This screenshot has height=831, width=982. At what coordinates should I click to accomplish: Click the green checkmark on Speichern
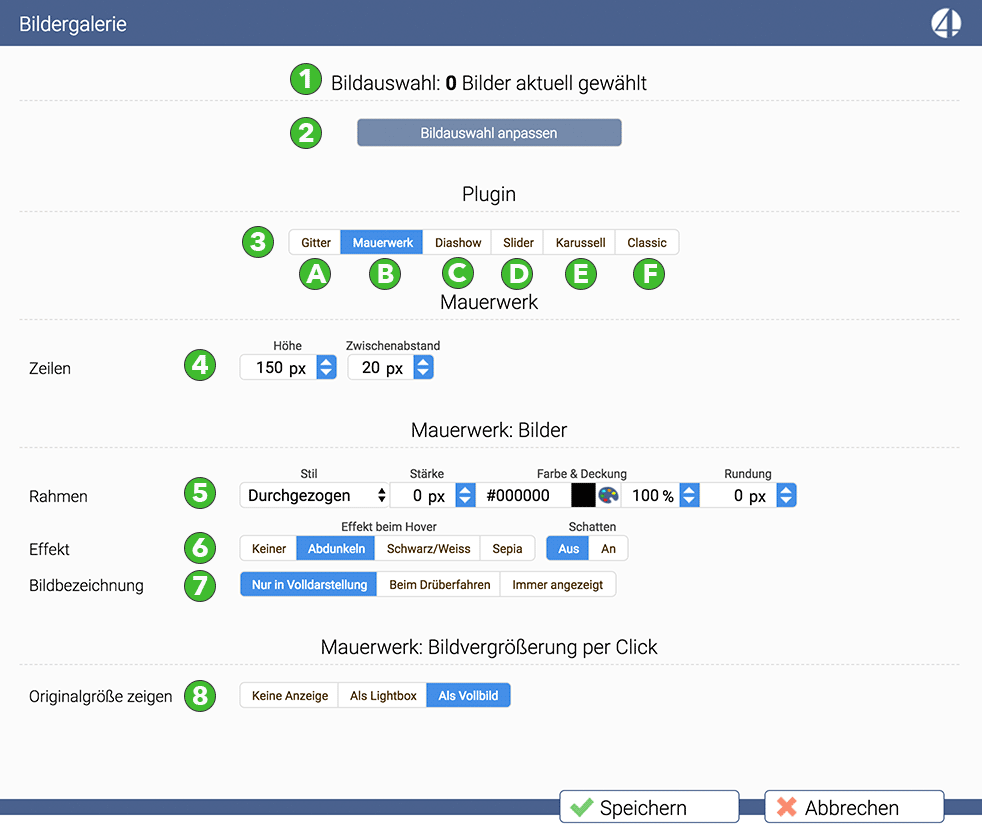580,807
